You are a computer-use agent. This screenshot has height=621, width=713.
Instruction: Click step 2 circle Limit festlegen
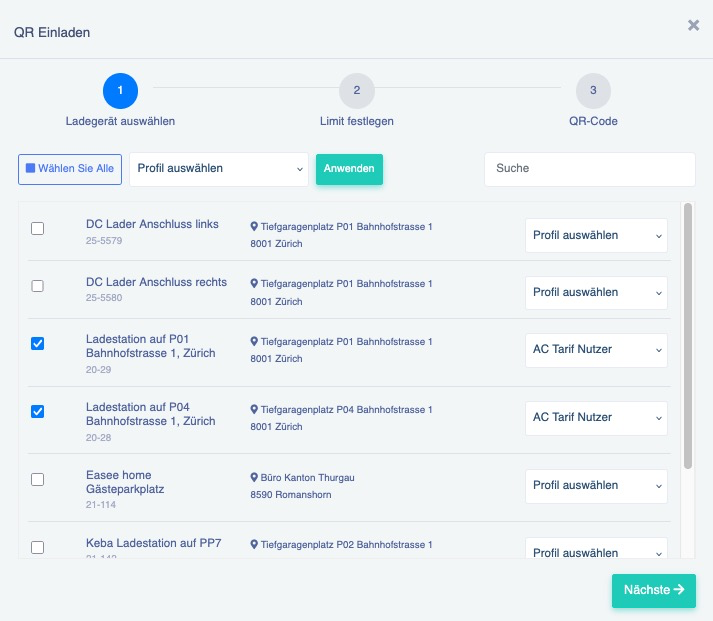point(356,91)
